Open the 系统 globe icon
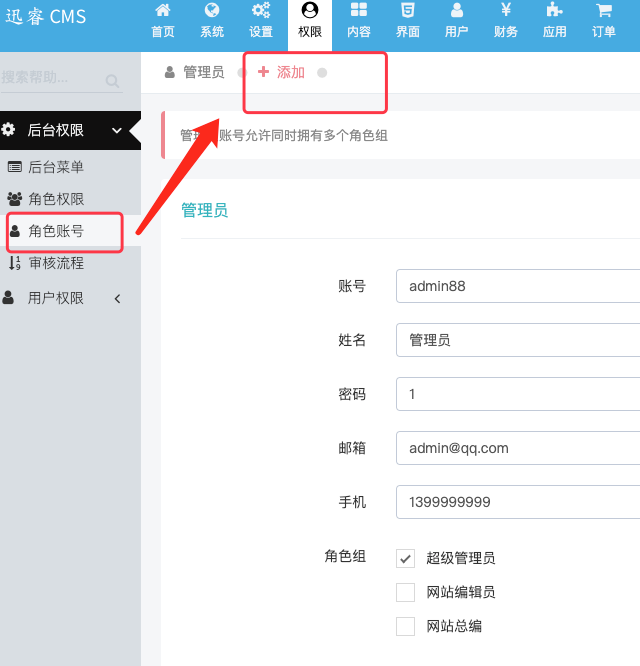The image size is (640, 666). 212,10
